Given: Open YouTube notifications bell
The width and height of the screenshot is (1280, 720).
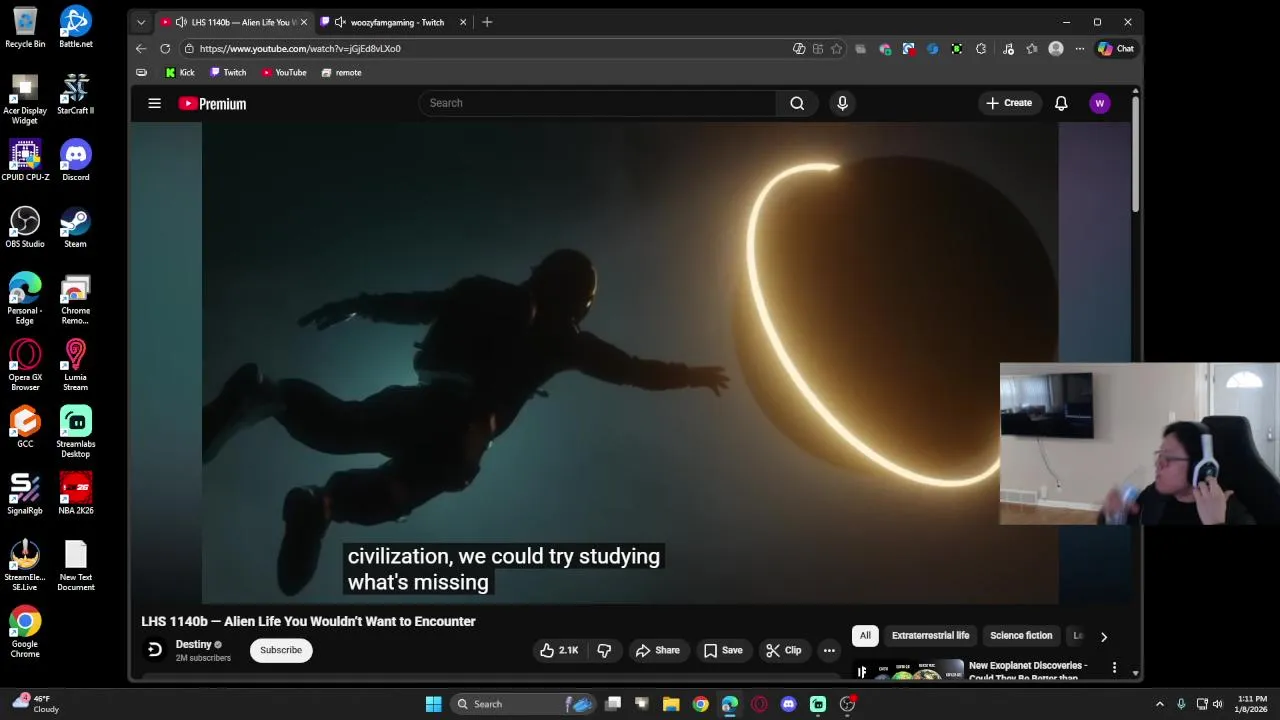Looking at the screenshot, I should coord(1061,103).
